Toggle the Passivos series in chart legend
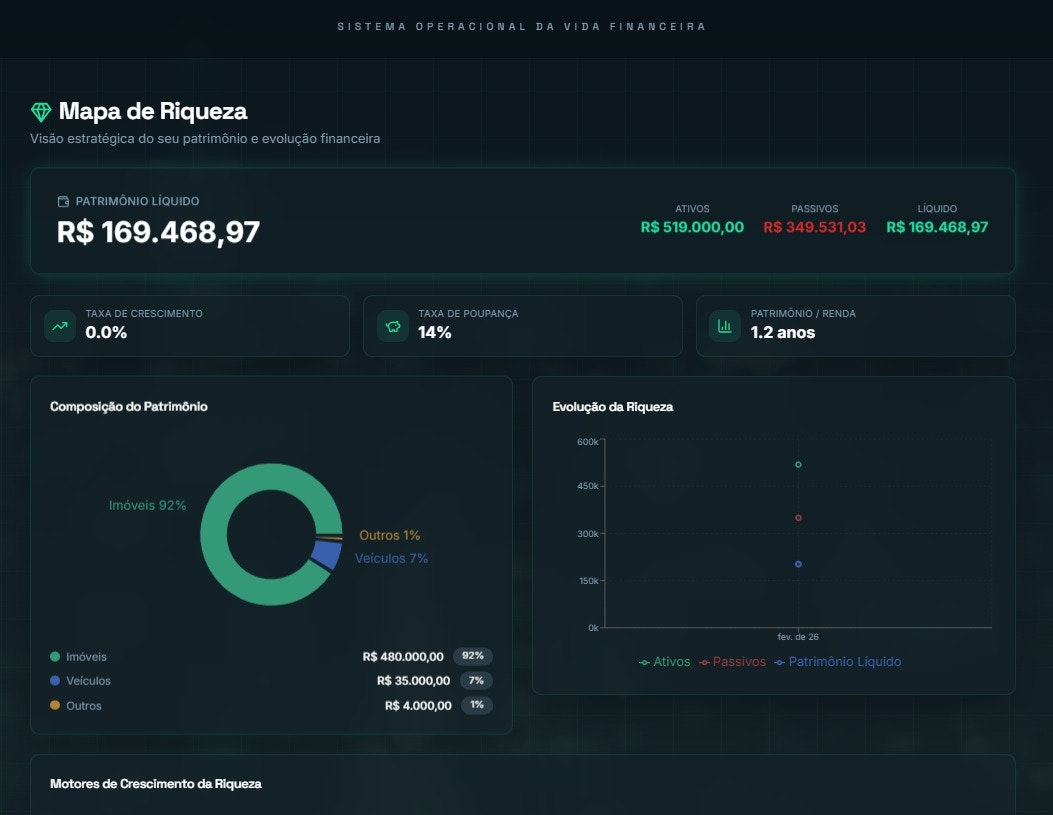This screenshot has height=815, width=1053. (733, 662)
